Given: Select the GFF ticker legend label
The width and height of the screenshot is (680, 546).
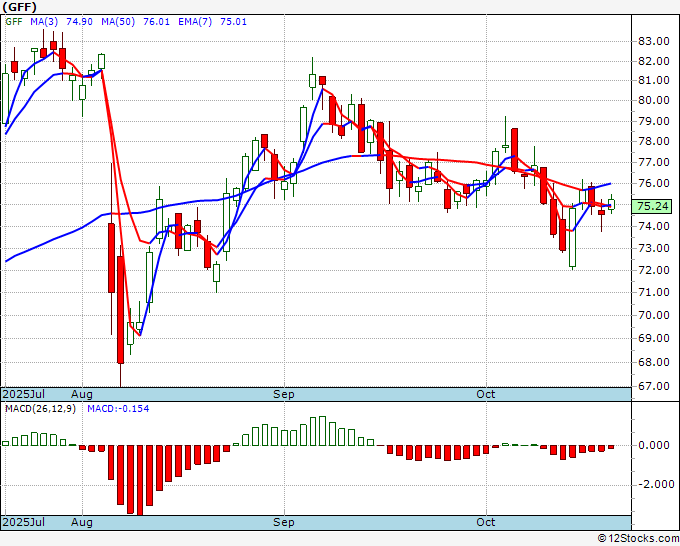Looking at the screenshot, I should 13,22.
